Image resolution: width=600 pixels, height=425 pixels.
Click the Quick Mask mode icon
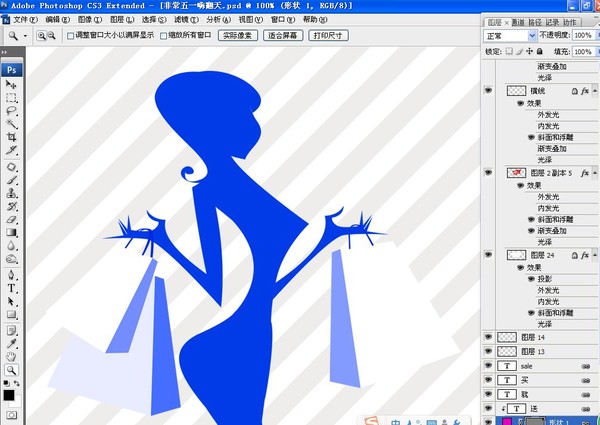click(x=11, y=415)
